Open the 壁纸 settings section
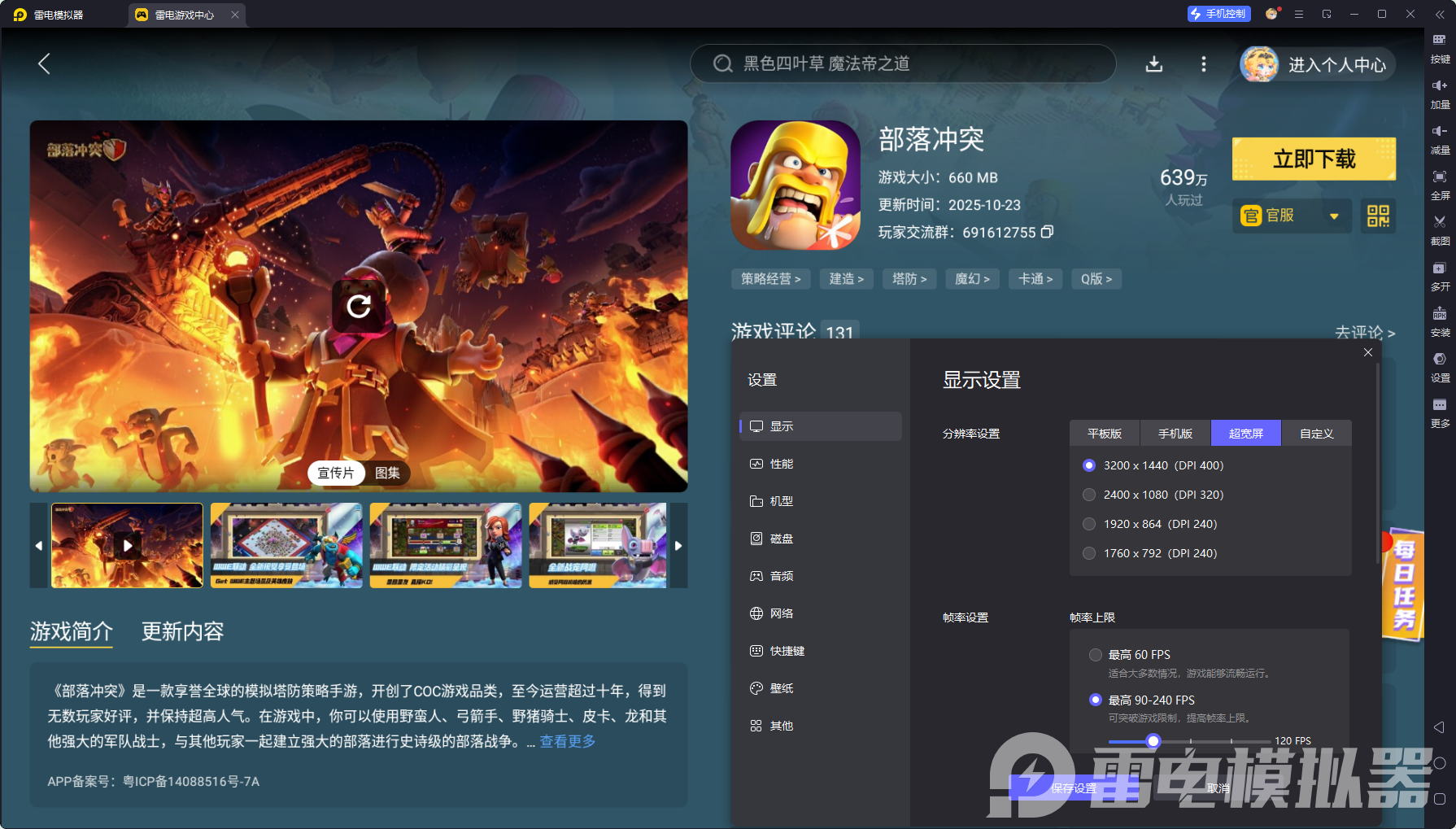Image resolution: width=1456 pixels, height=829 pixels. point(820,688)
